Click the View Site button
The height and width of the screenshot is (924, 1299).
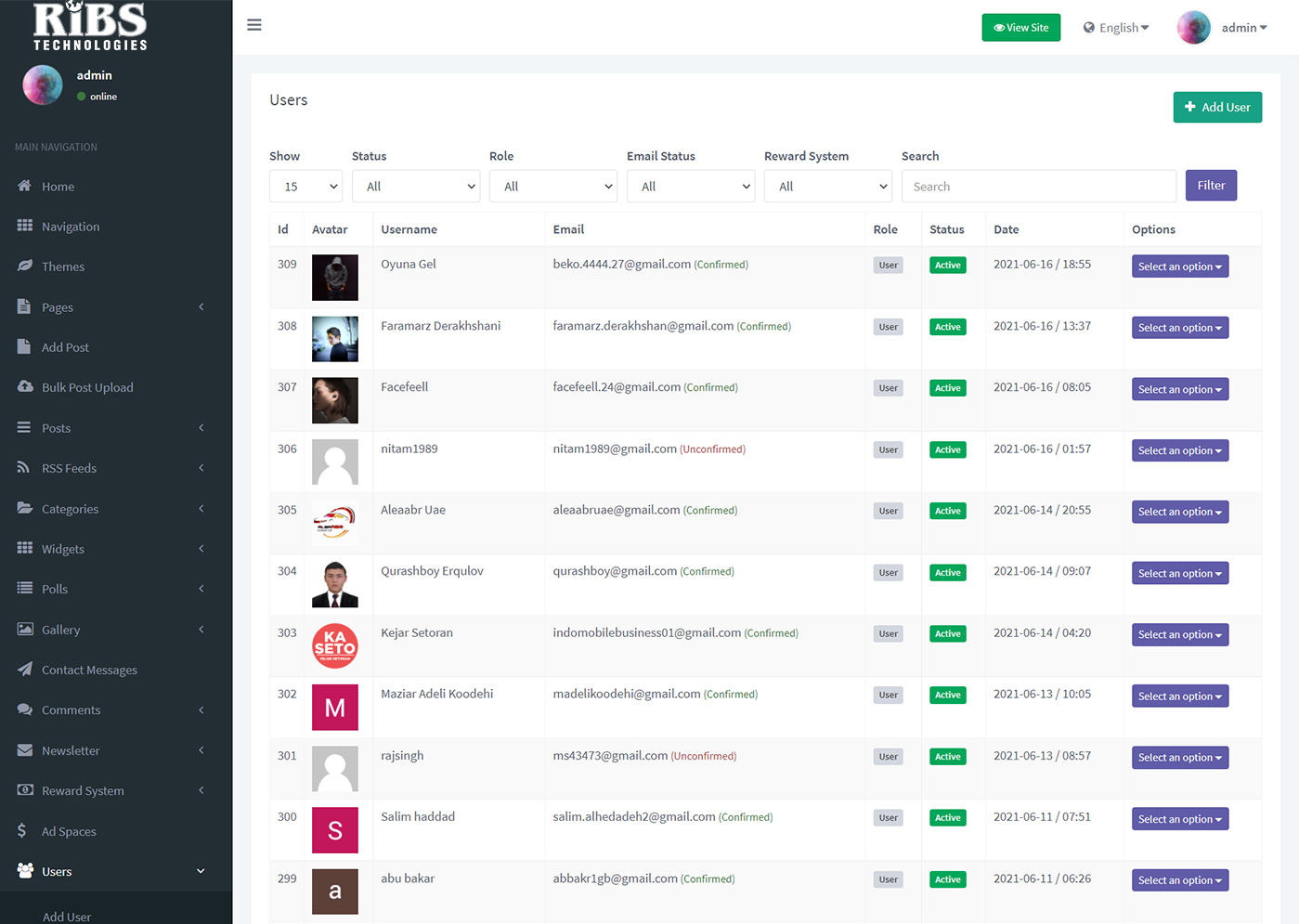click(1020, 28)
